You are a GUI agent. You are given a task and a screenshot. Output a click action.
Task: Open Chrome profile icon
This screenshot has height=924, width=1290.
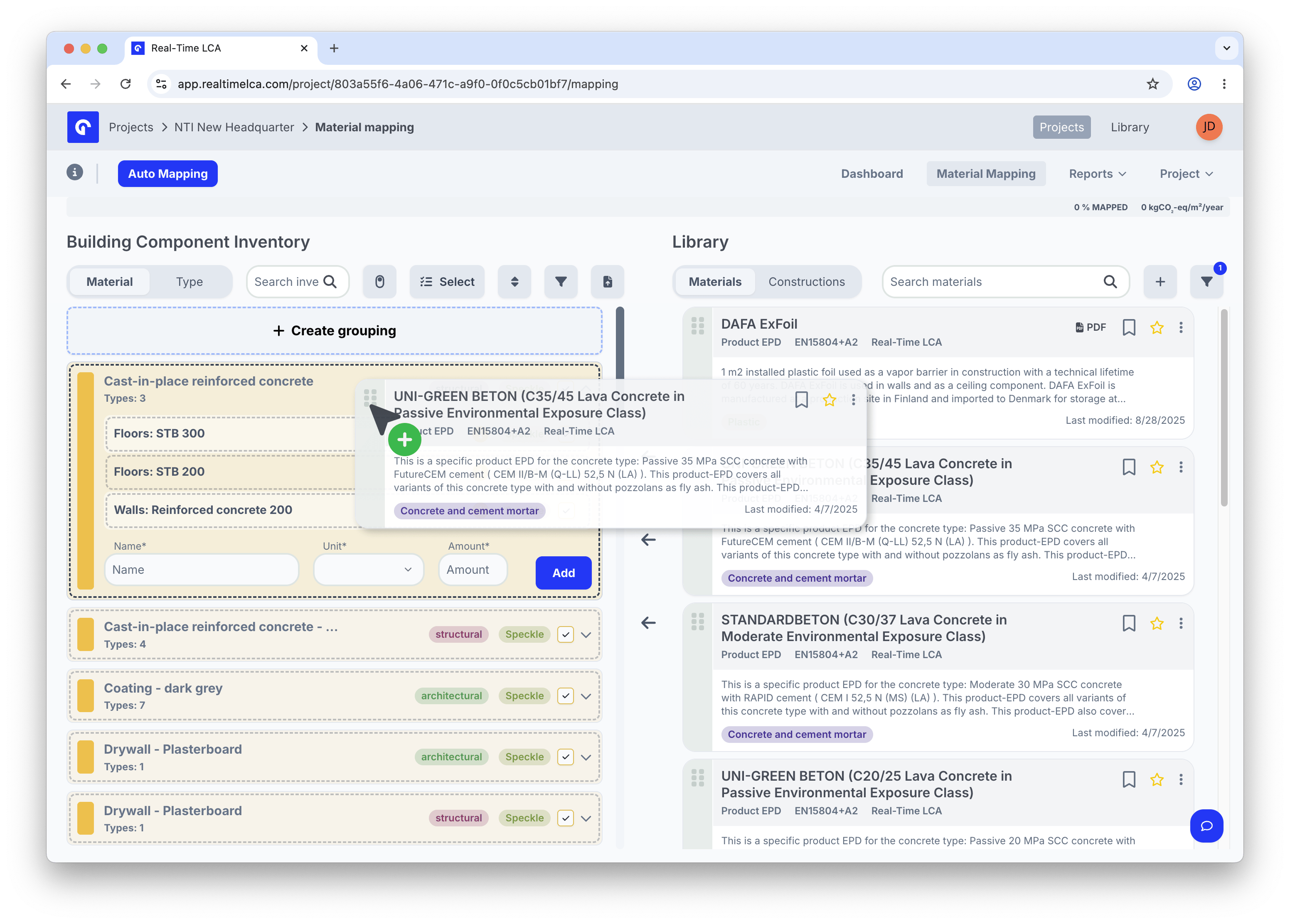coord(1194,84)
